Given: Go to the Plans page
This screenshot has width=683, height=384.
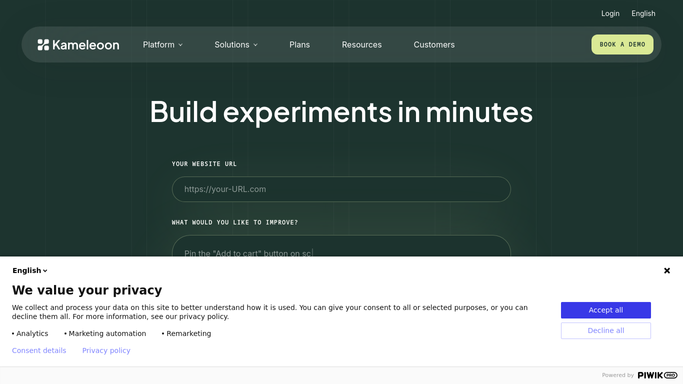Looking at the screenshot, I should [299, 44].
